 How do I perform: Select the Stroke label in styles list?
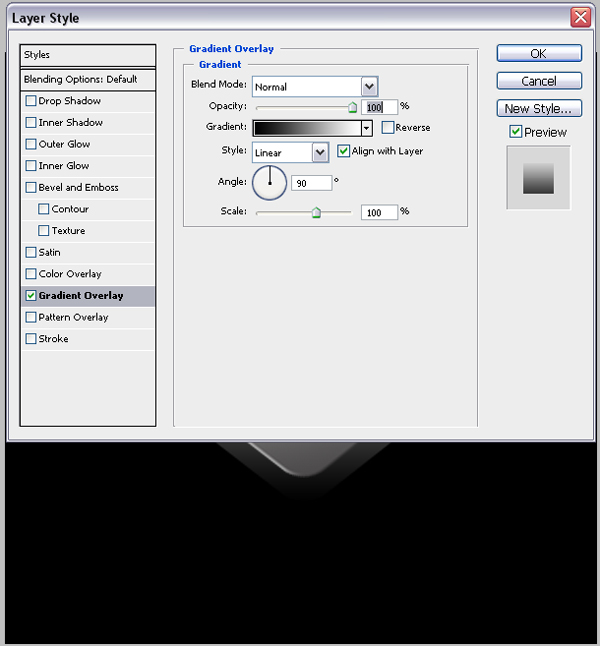pos(54,339)
